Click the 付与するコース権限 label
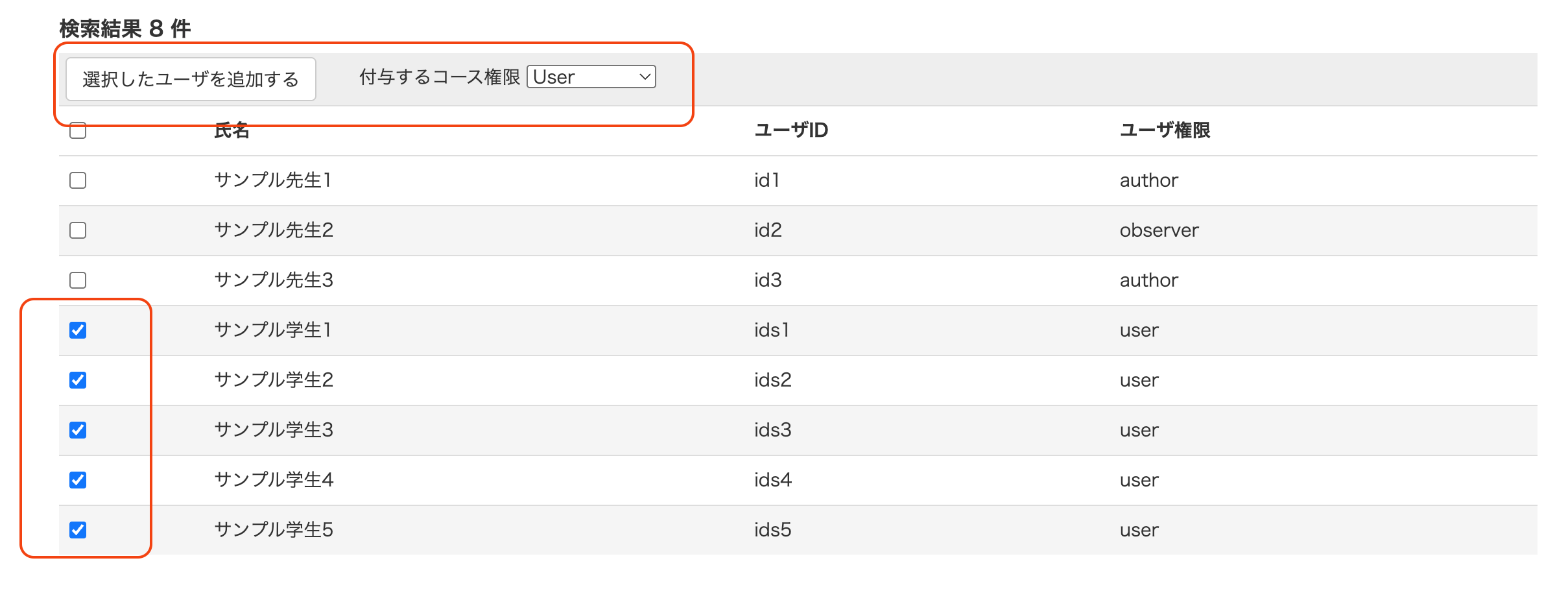 tap(440, 77)
